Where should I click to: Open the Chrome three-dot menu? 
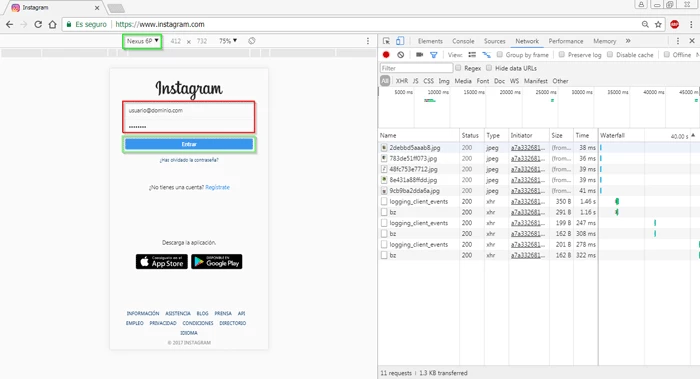[691, 25]
